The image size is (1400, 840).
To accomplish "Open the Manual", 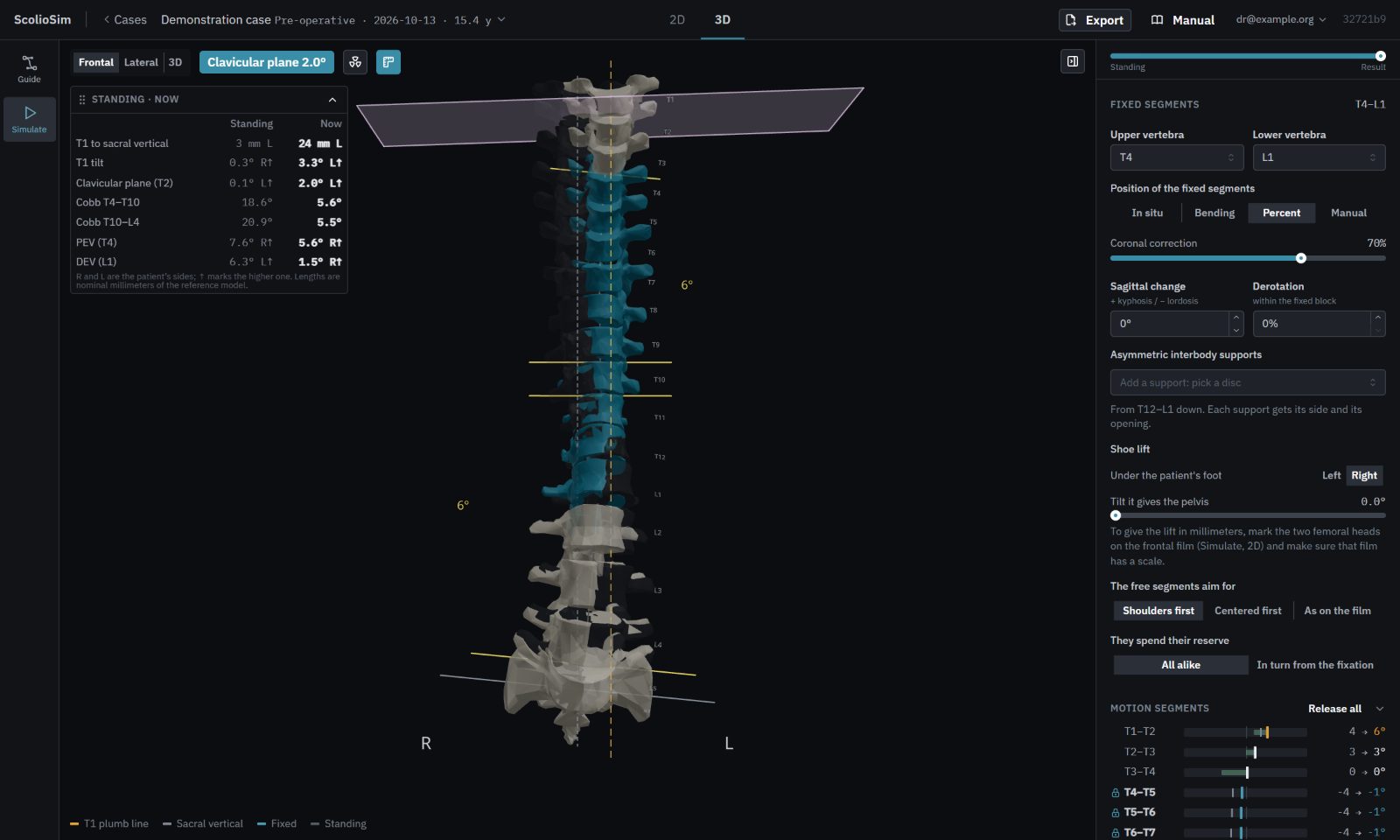I will [x=1183, y=20].
